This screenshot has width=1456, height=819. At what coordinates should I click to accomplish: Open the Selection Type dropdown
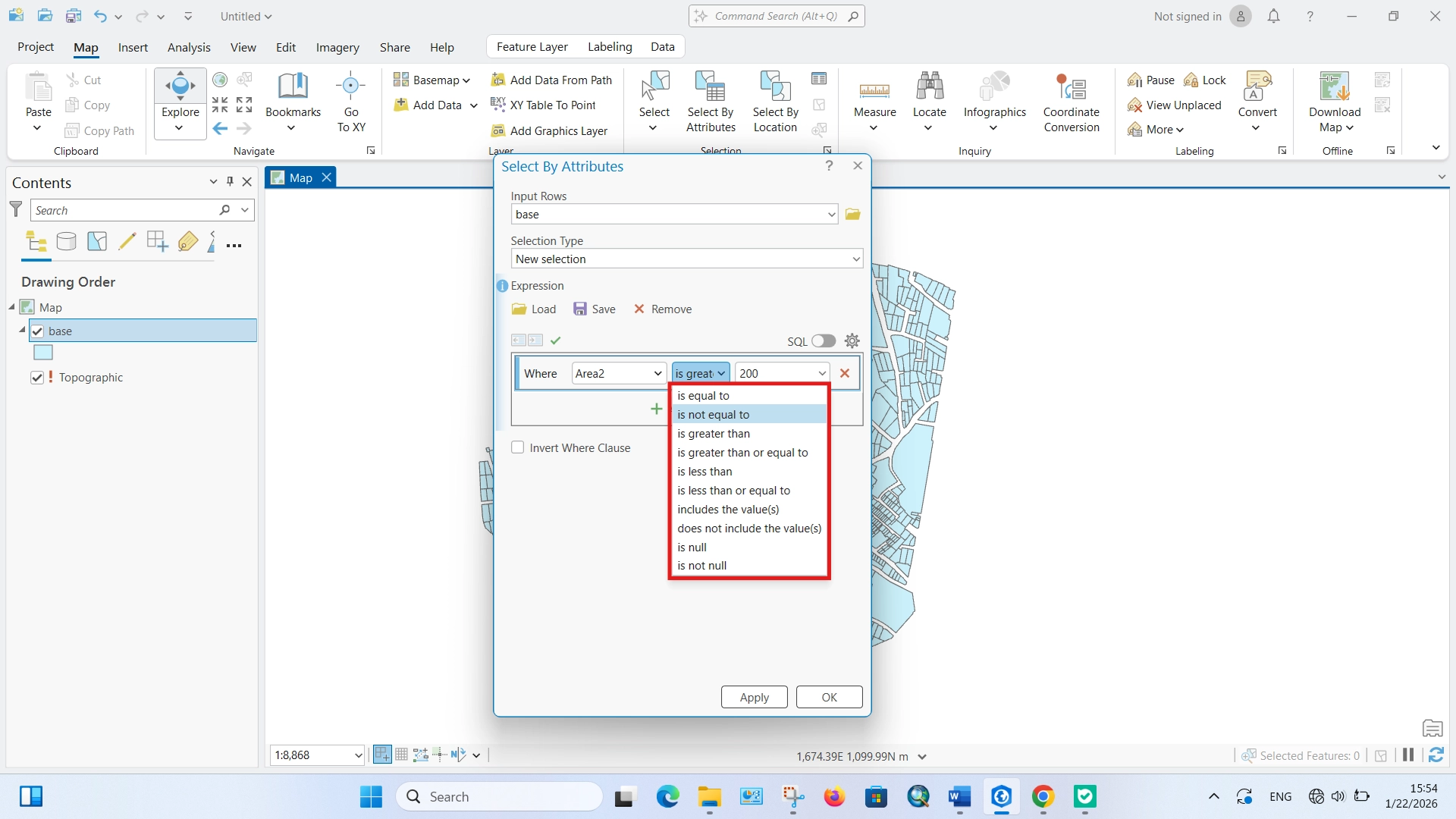[855, 259]
